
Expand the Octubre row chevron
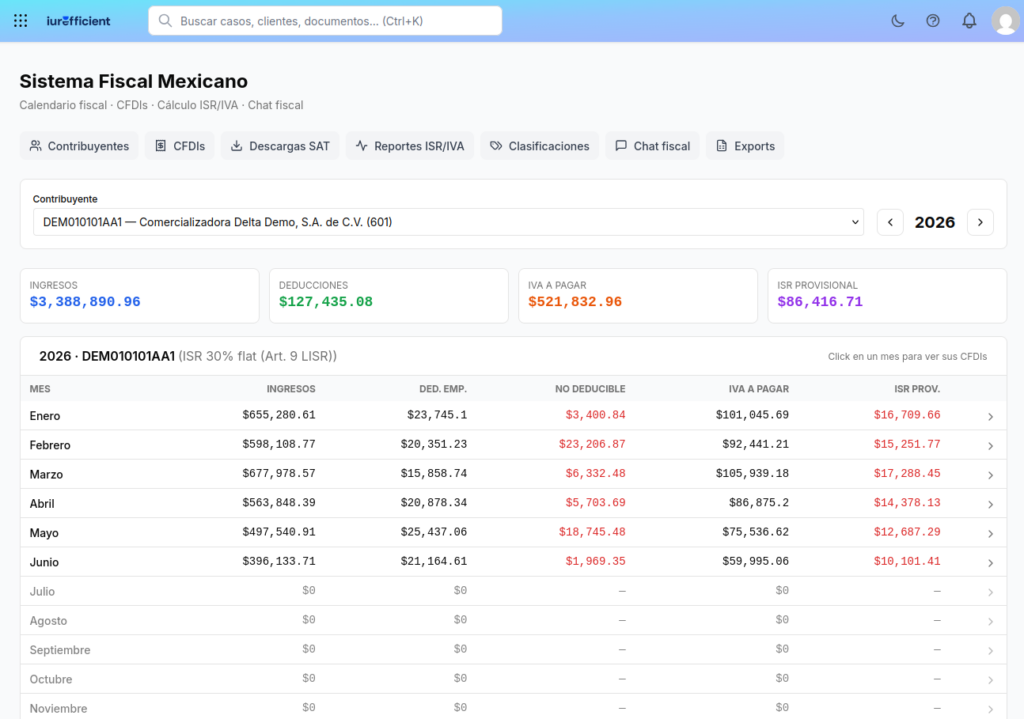(x=991, y=680)
